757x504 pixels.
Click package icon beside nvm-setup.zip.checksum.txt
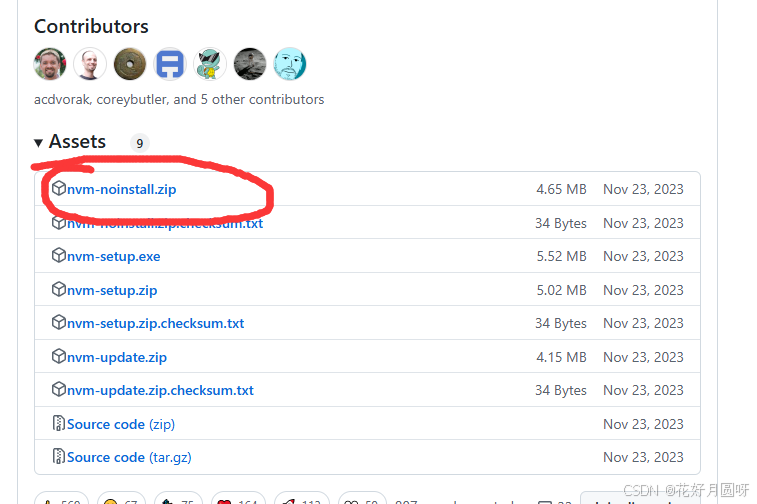(58, 322)
